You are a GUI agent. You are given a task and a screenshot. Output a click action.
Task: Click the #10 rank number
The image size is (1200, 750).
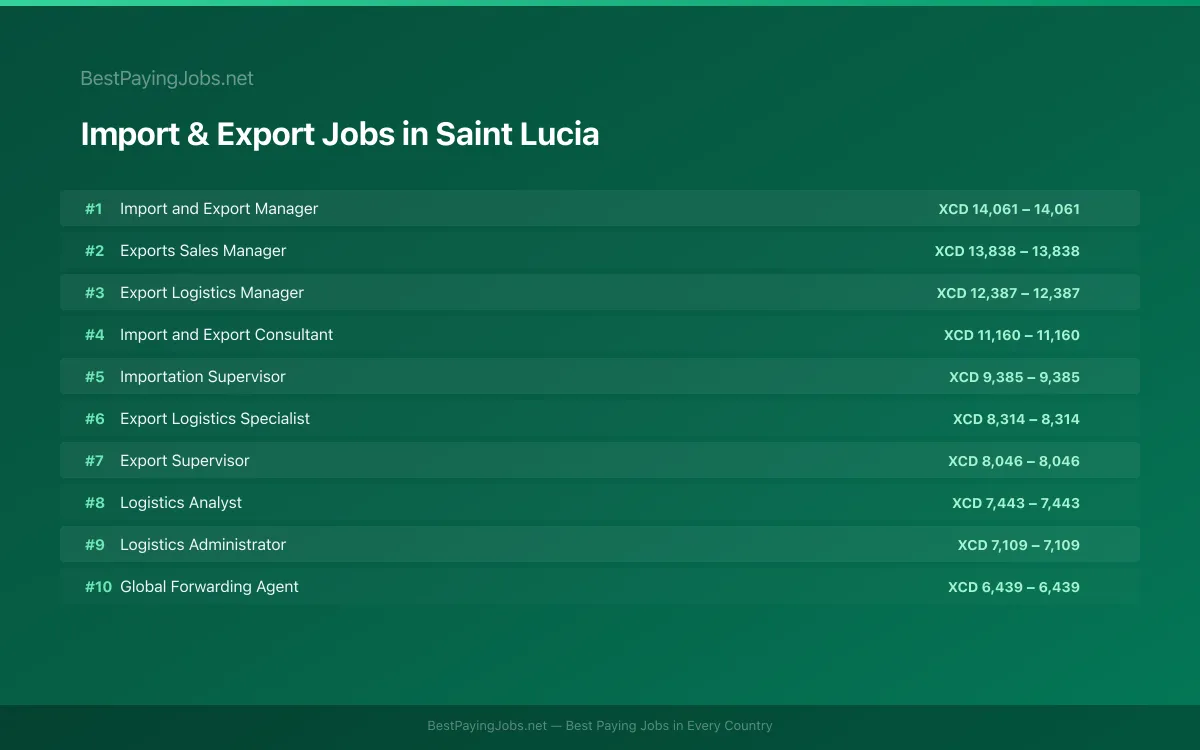click(x=98, y=587)
